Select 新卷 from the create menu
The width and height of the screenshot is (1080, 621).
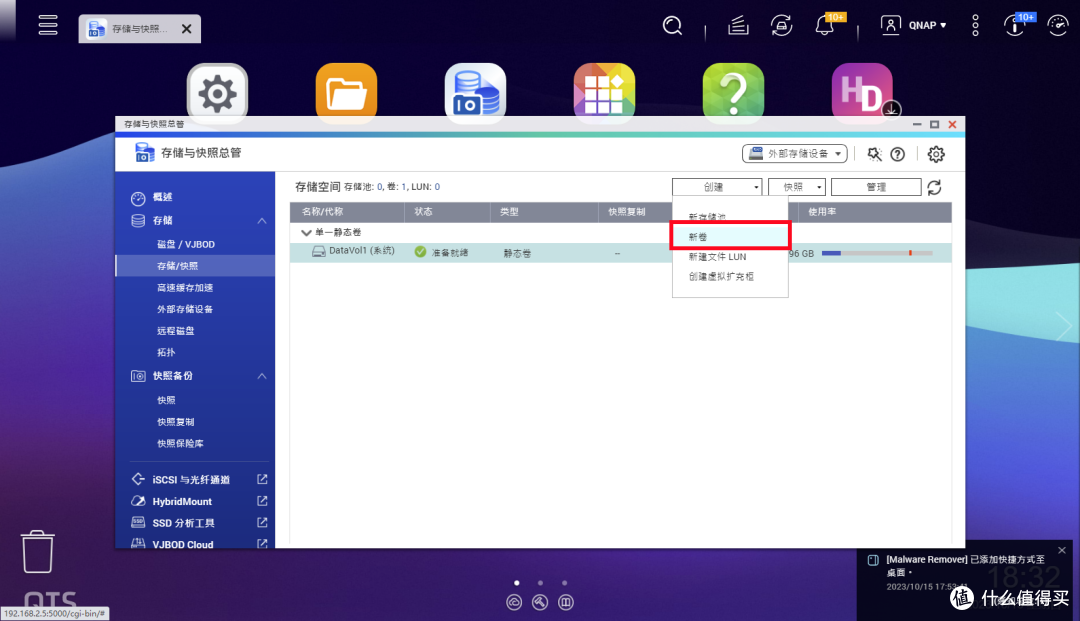pos(730,236)
